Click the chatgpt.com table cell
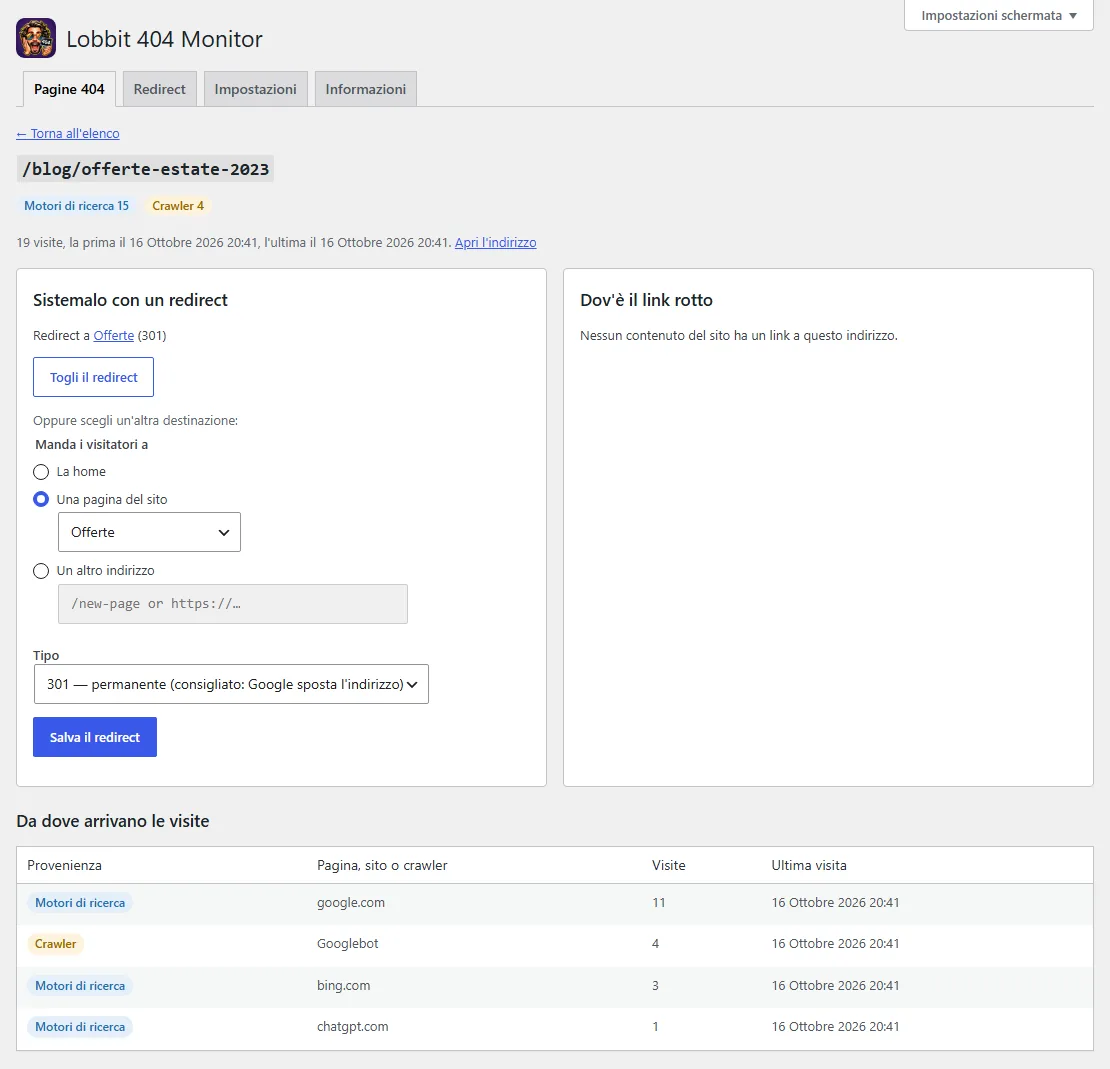 (353, 1027)
